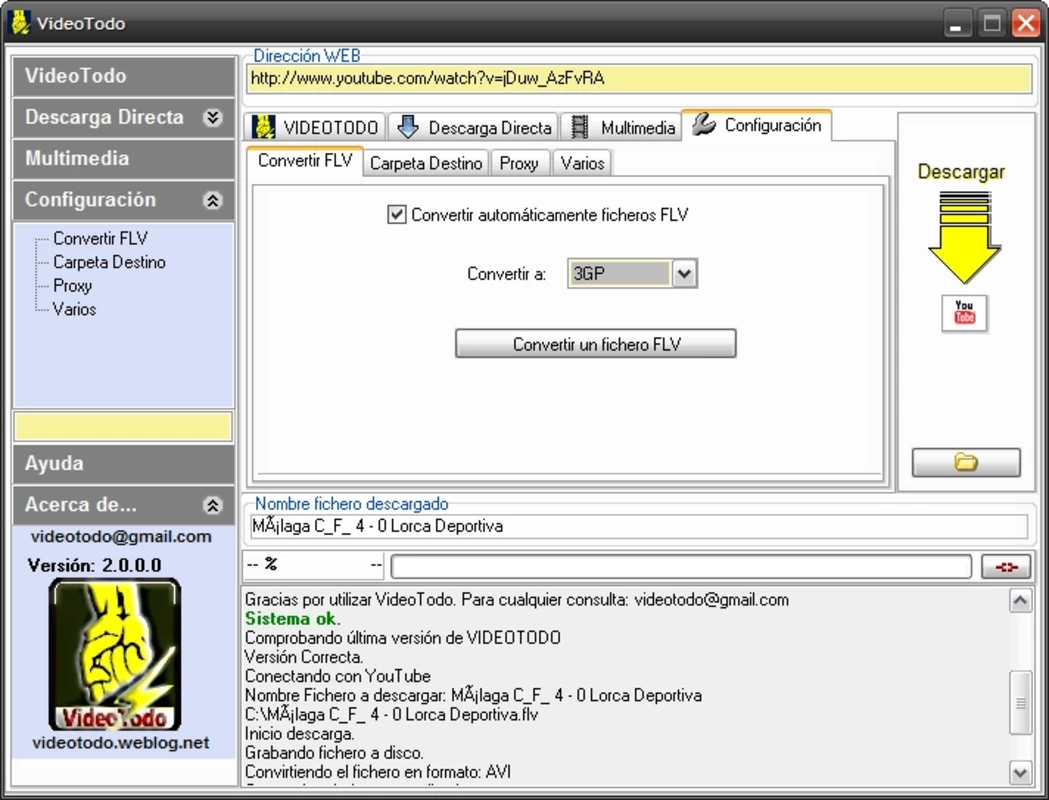The image size is (1049, 800).
Task: Click the VideoTodo fist logo image
Action: coord(115,654)
